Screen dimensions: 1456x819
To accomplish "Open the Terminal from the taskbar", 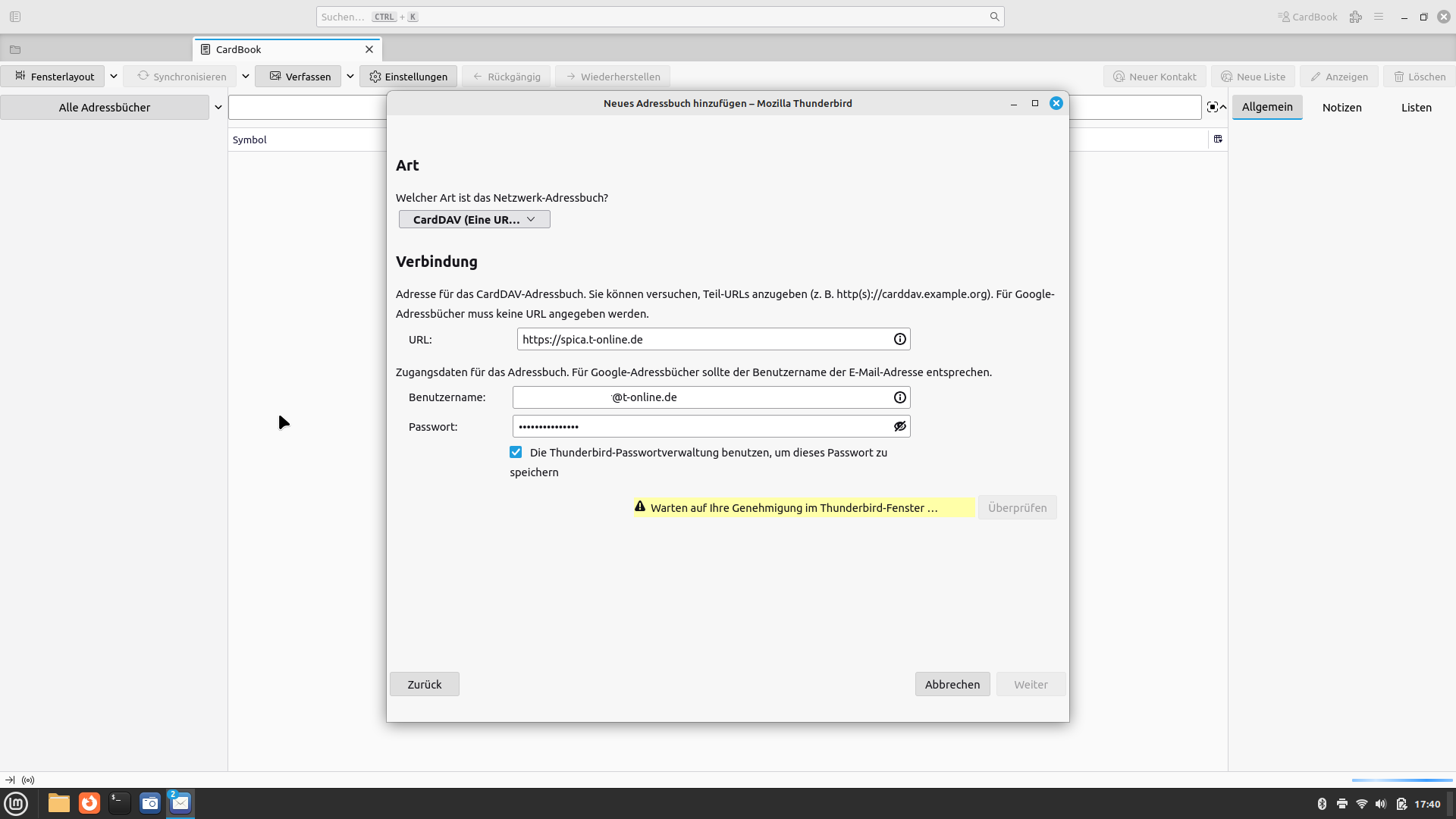I will [120, 803].
